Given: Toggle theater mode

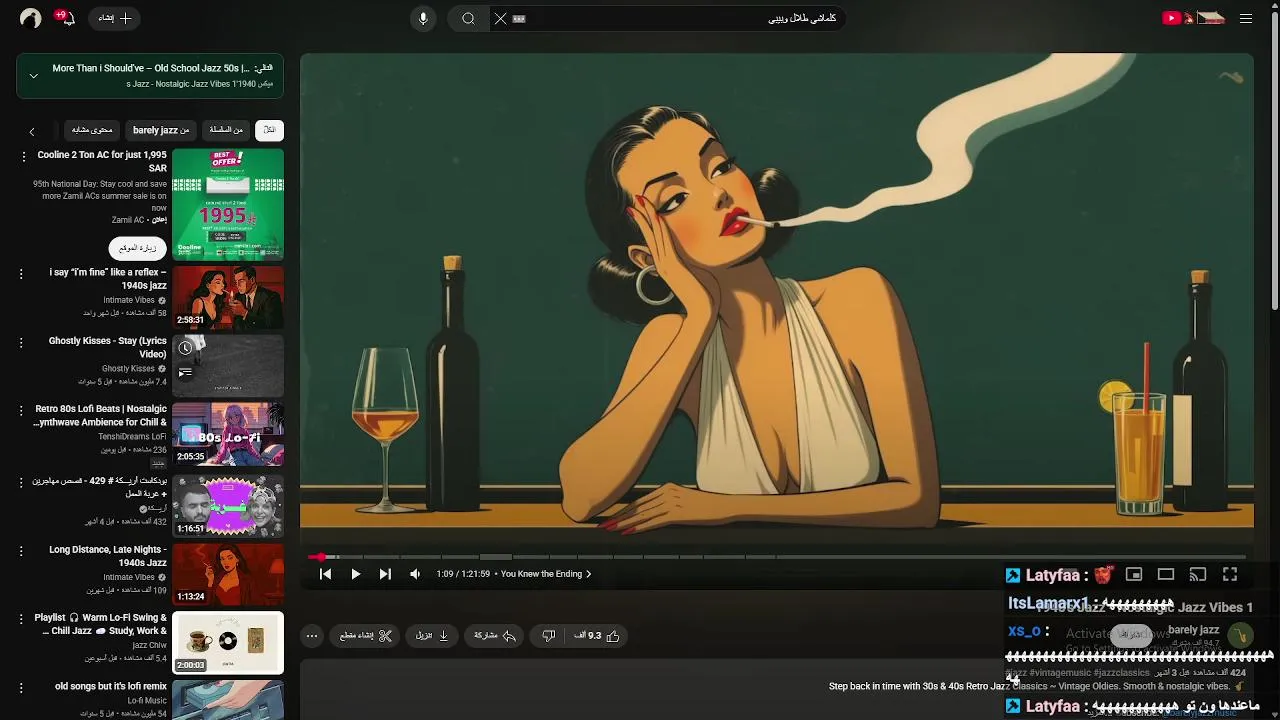Looking at the screenshot, I should pos(1166,574).
